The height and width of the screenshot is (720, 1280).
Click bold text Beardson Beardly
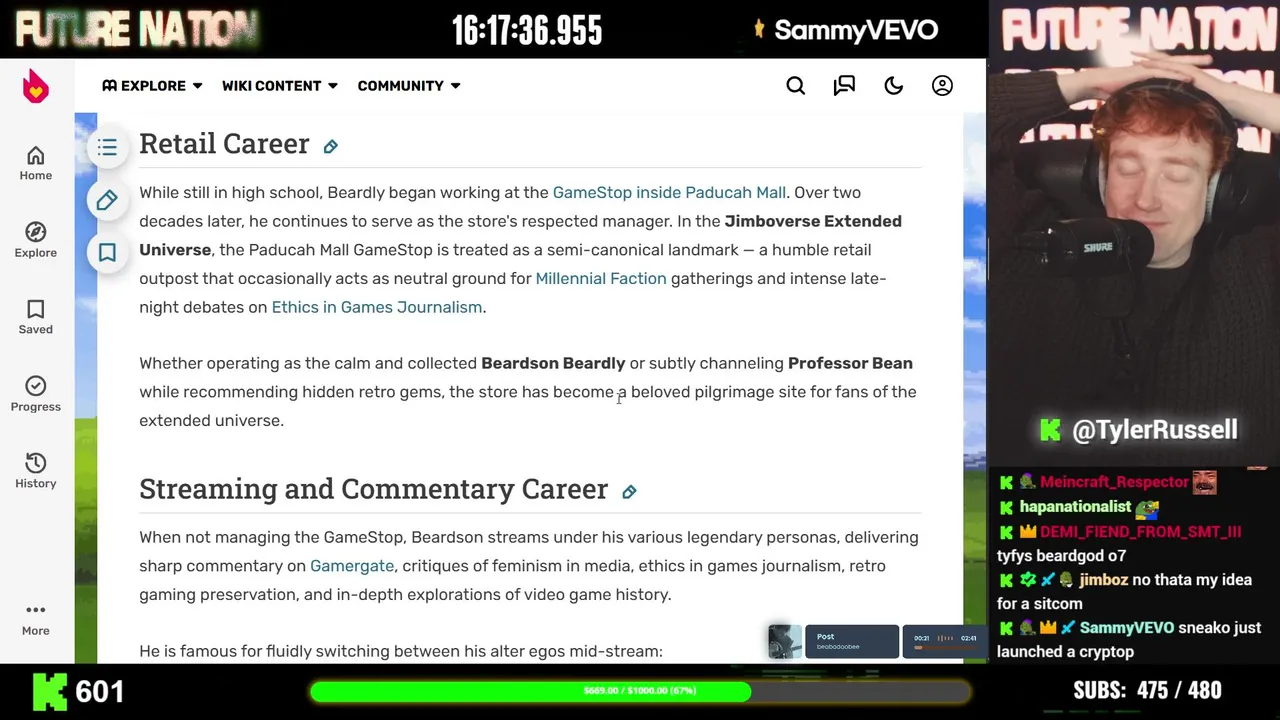coord(553,363)
